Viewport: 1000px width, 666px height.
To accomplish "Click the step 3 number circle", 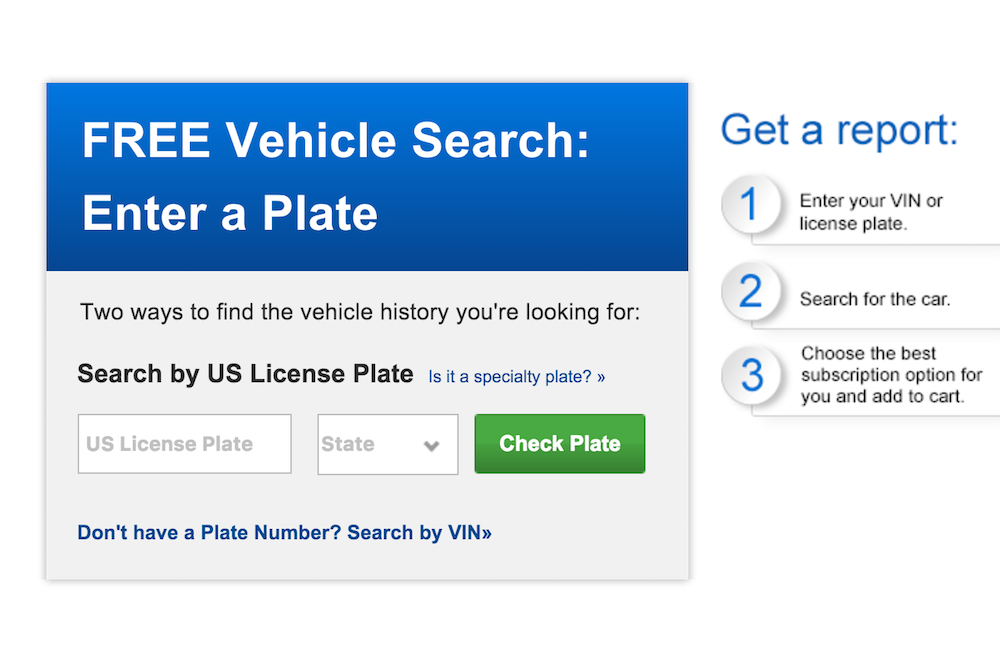I will pyautogui.click(x=751, y=374).
